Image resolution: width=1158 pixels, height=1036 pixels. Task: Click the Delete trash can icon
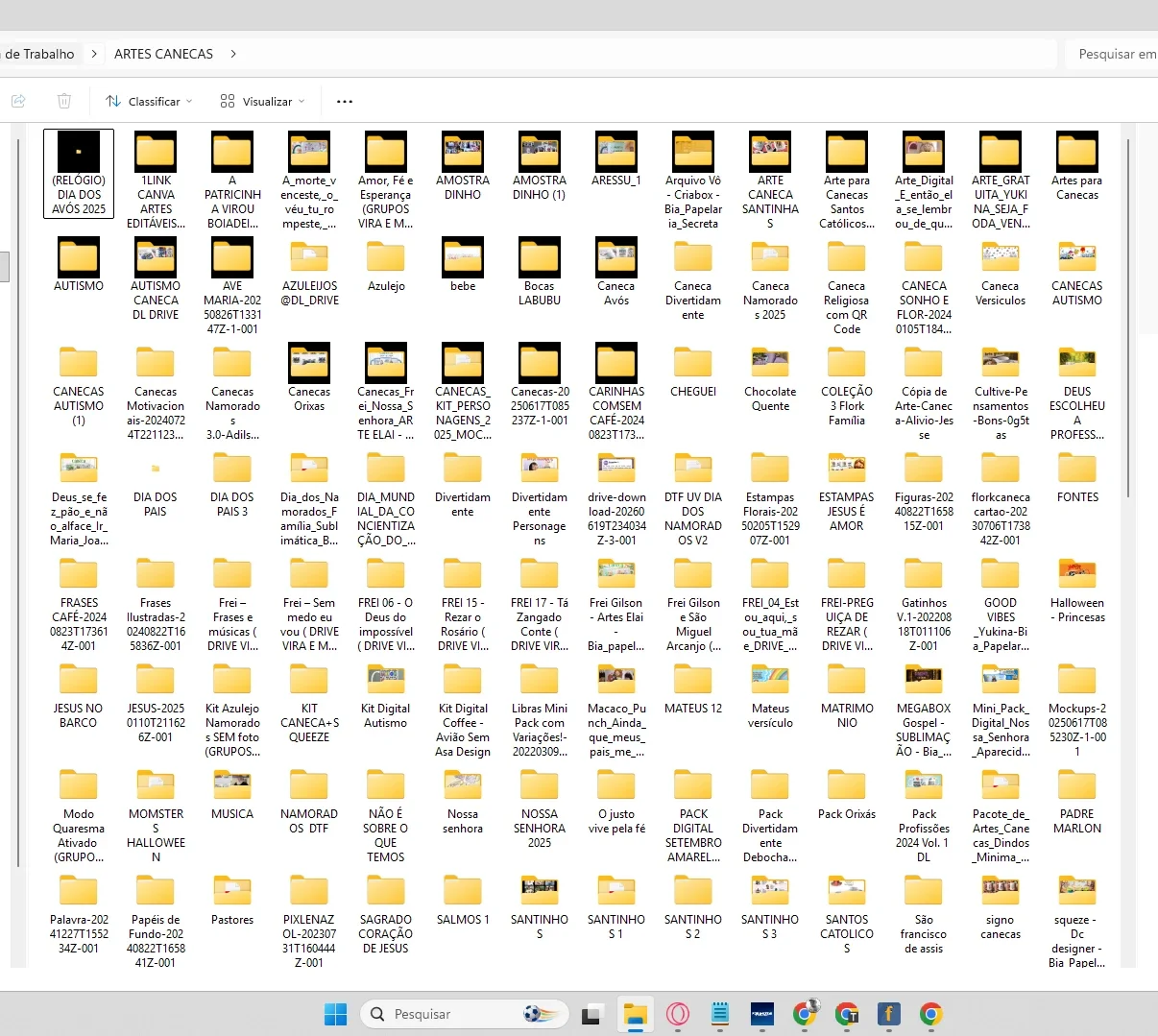pyautogui.click(x=64, y=101)
